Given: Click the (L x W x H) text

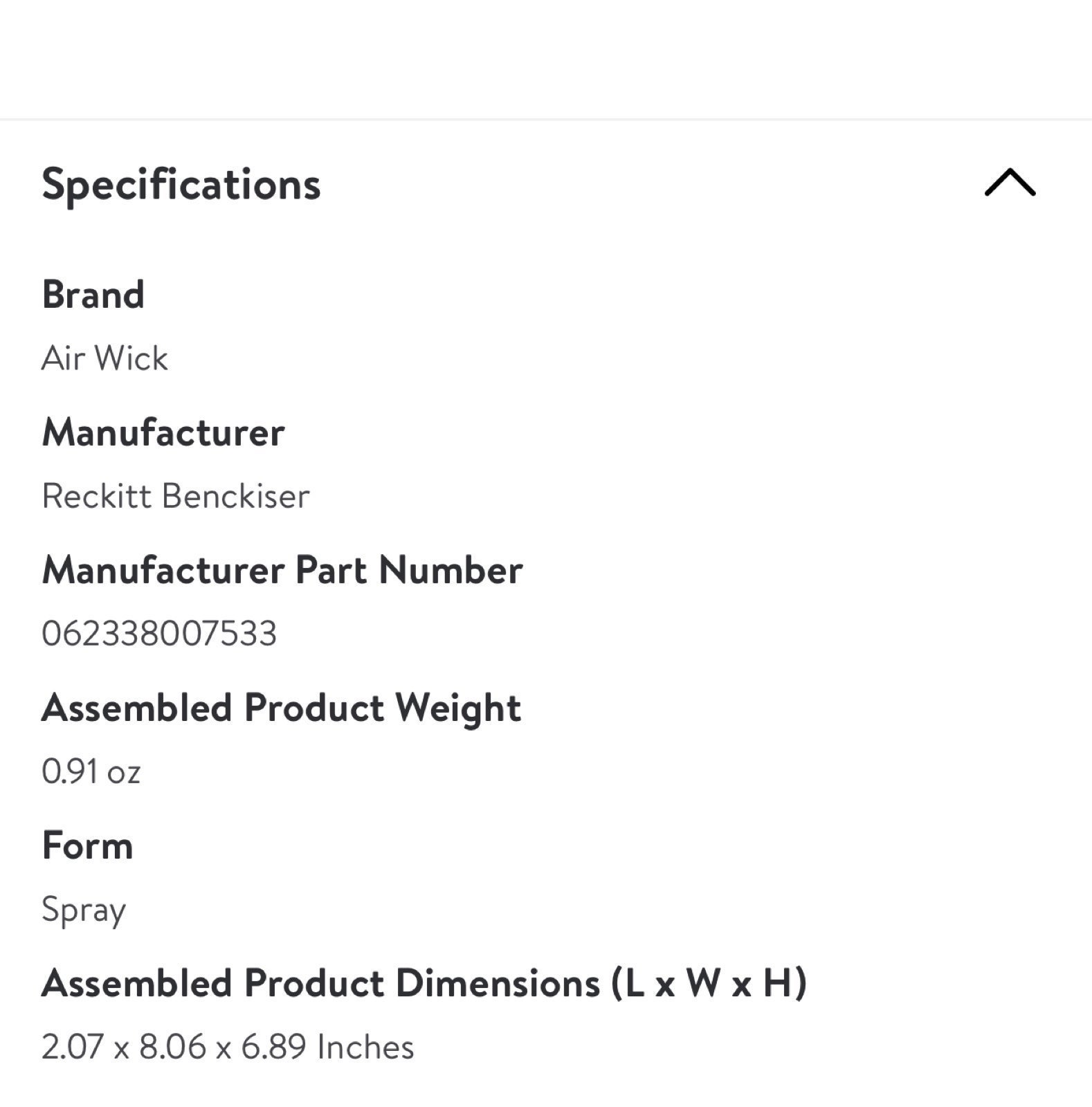Looking at the screenshot, I should click(709, 983).
